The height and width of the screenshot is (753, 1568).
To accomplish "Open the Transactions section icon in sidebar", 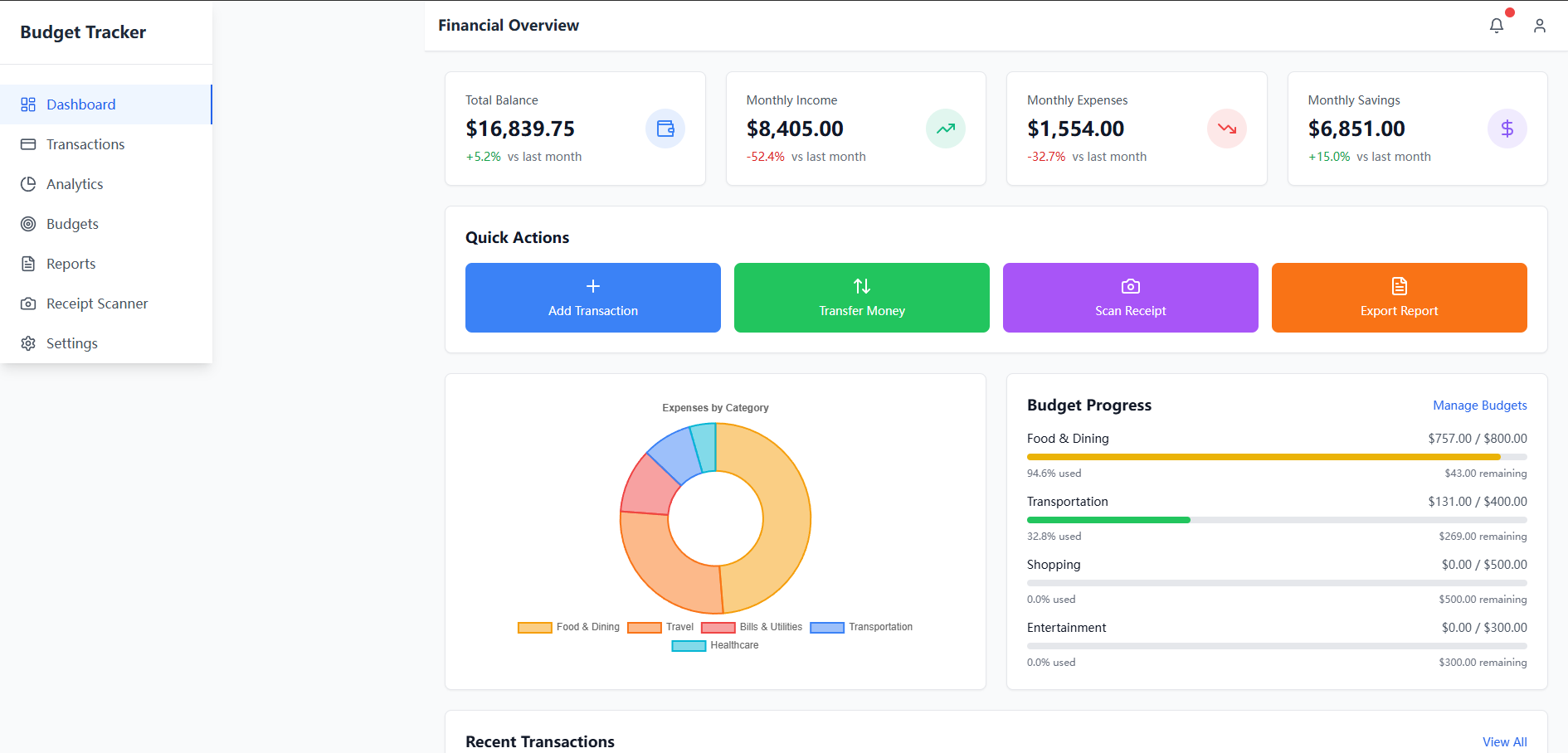I will coord(28,143).
